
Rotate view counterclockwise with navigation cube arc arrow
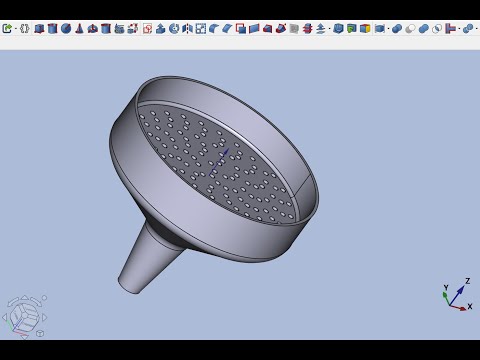pyautogui.click(x=12, y=302)
